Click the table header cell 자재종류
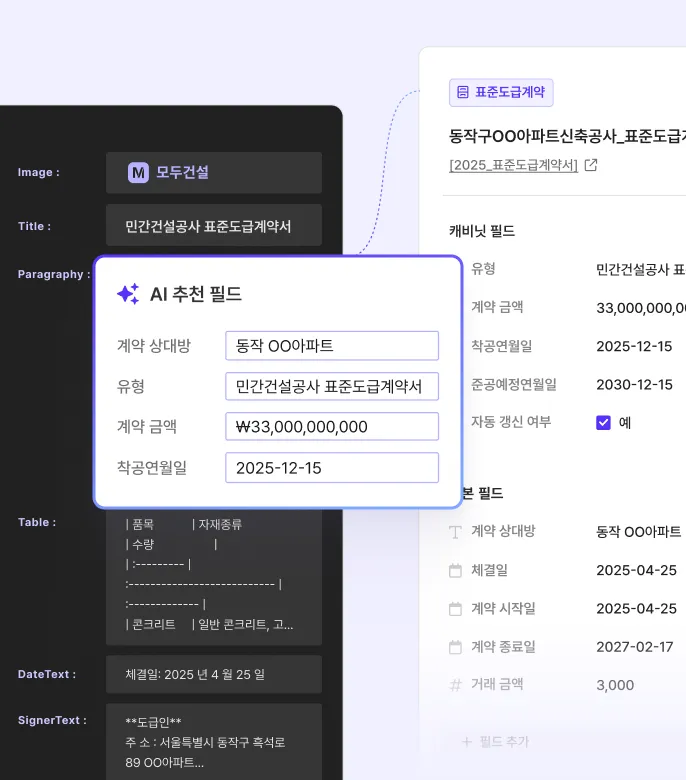The image size is (686, 780). coord(220,524)
